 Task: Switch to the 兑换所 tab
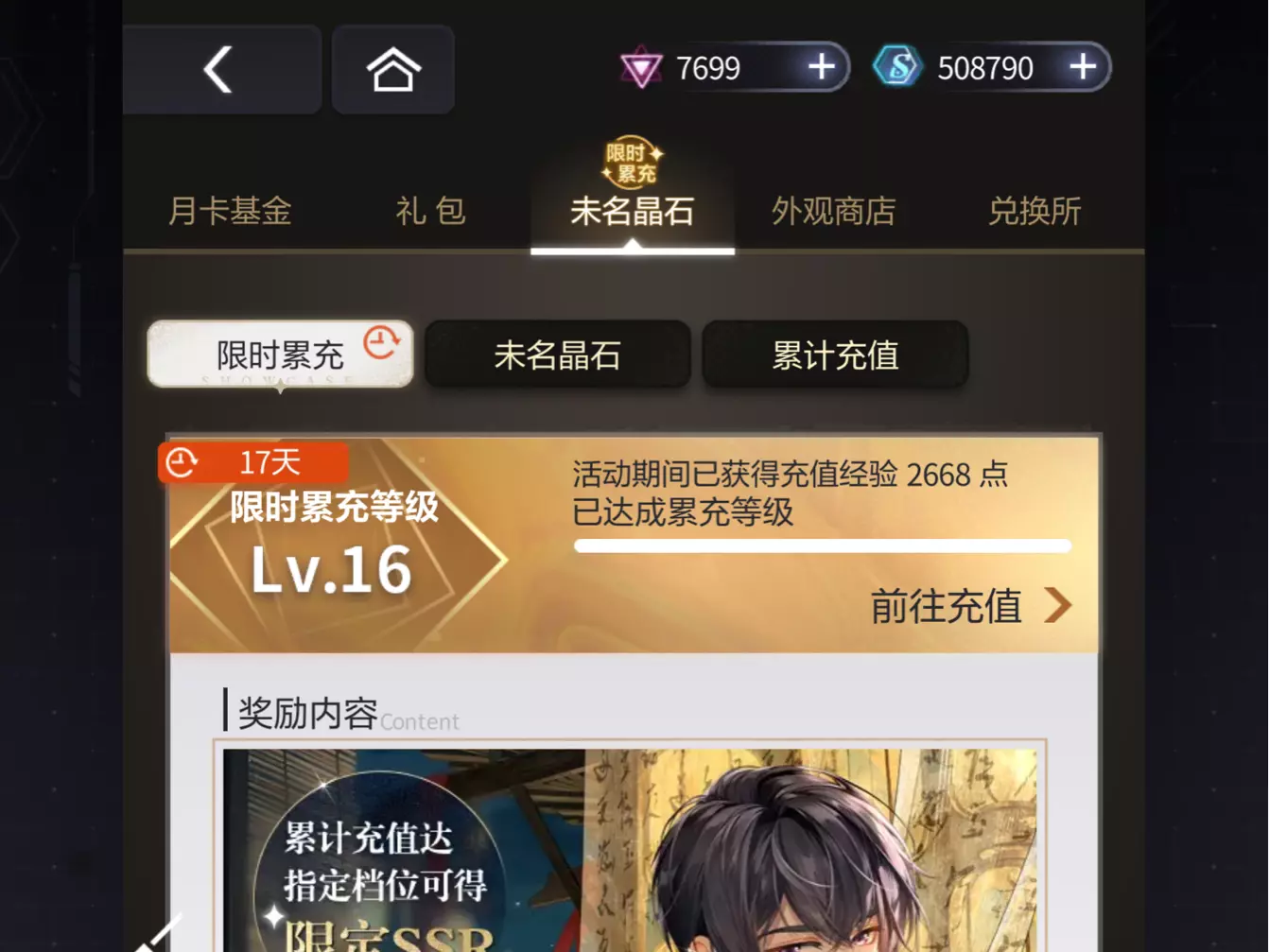tap(1034, 211)
